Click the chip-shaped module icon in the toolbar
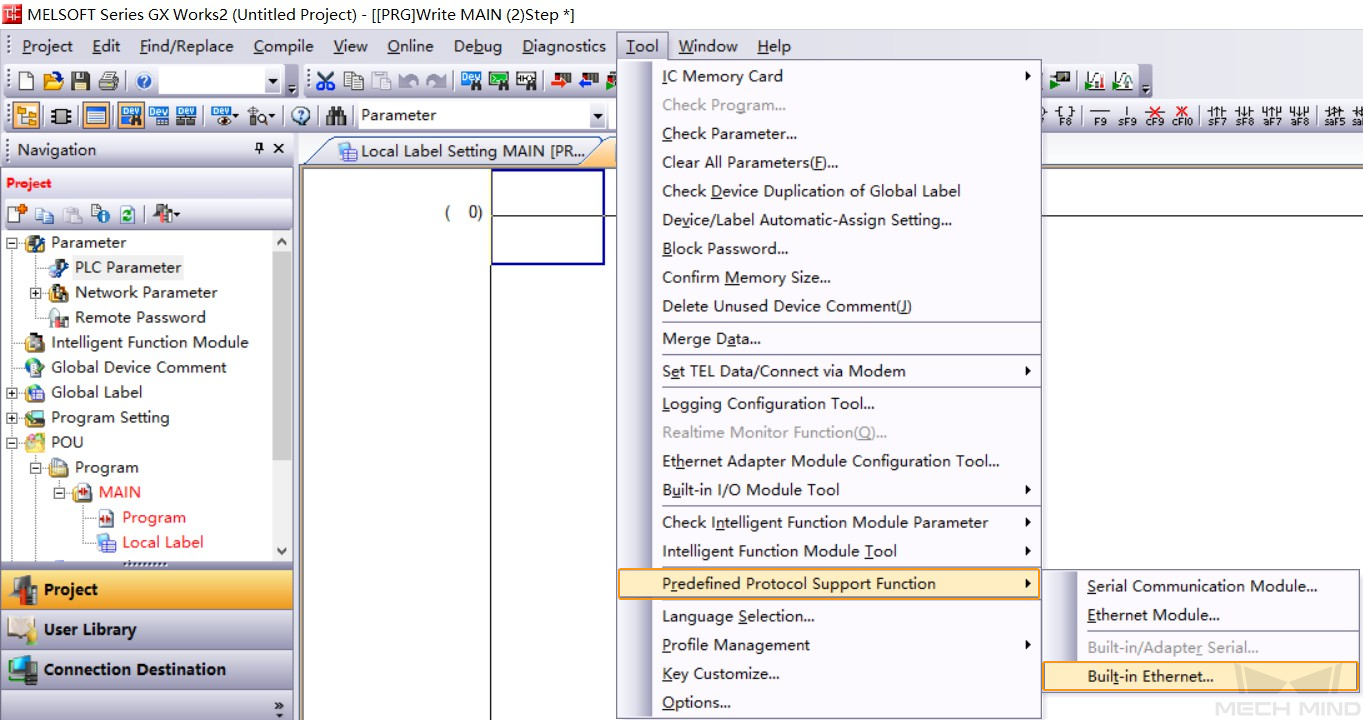The image size is (1363, 720). 60,116
